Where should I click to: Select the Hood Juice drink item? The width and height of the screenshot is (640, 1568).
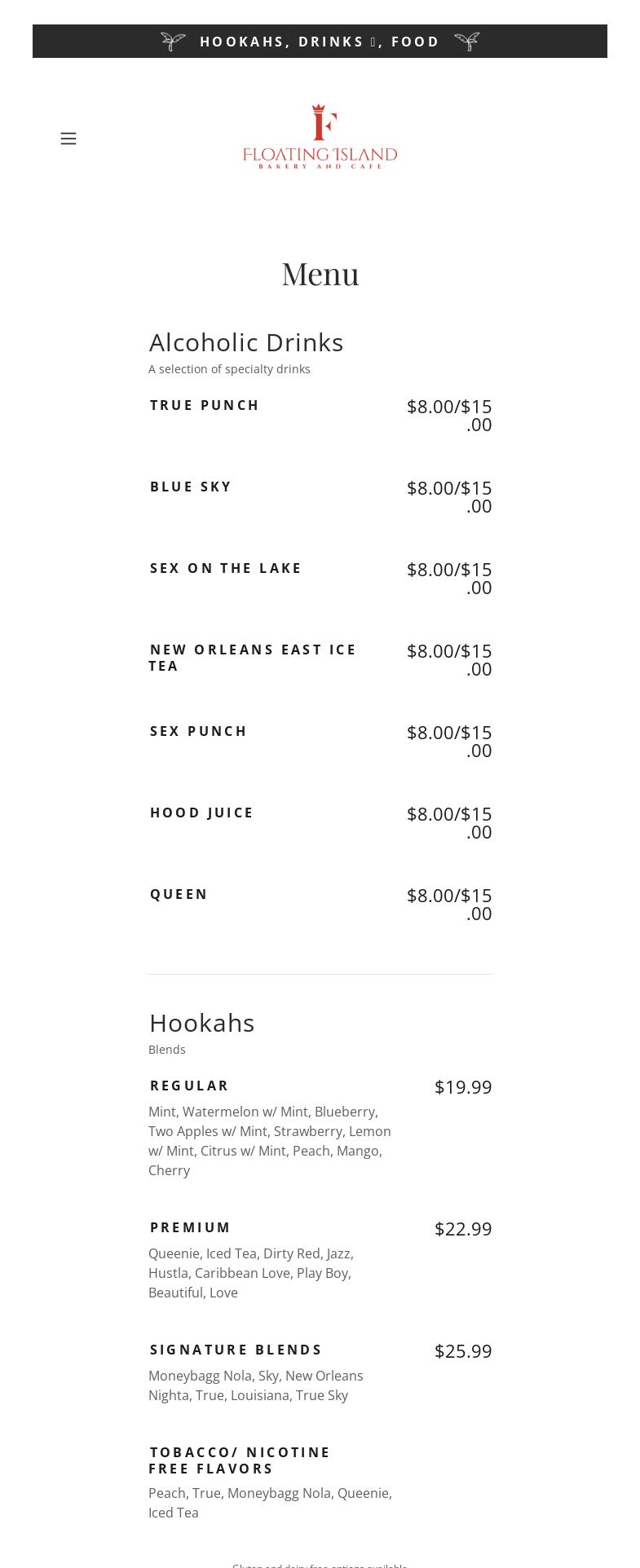tap(202, 813)
